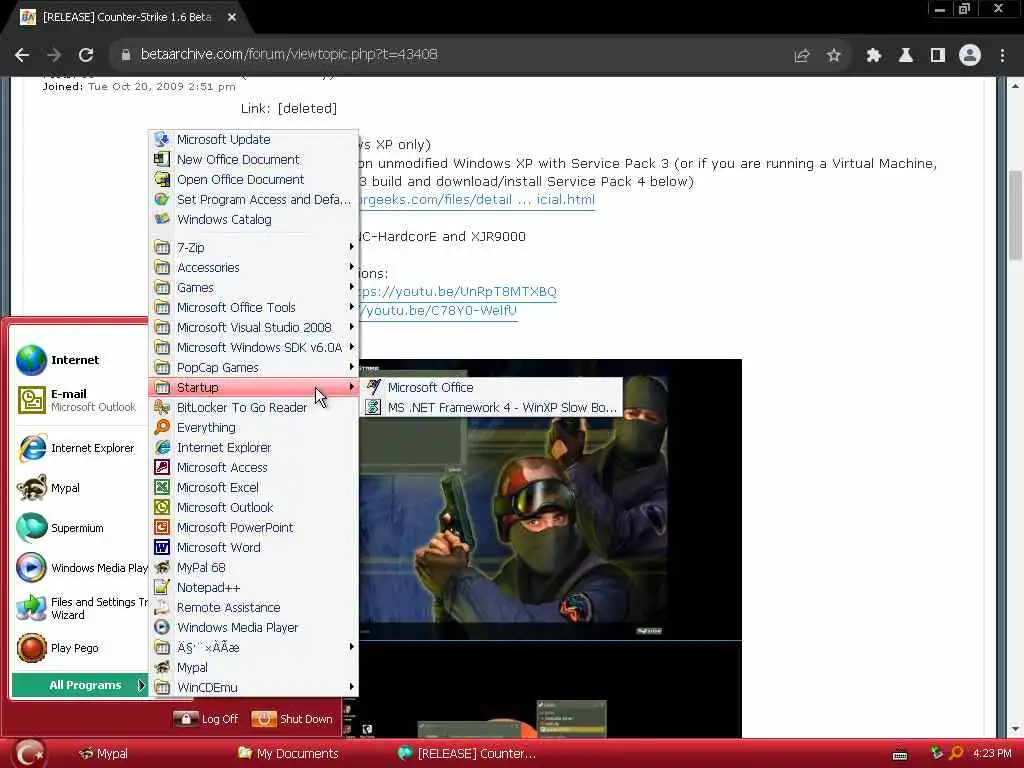The width and height of the screenshot is (1024, 768).
Task: Launch Internet Explorer from programs list
Action: tap(254, 447)
